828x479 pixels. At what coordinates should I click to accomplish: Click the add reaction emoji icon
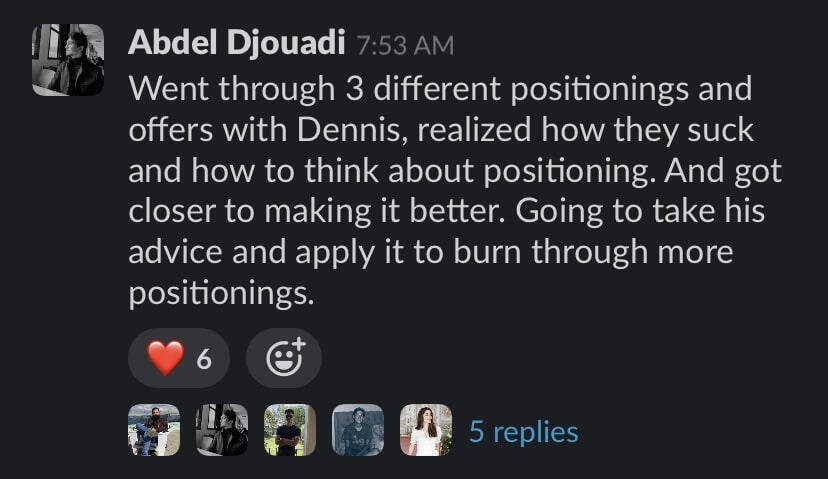tap(283, 358)
